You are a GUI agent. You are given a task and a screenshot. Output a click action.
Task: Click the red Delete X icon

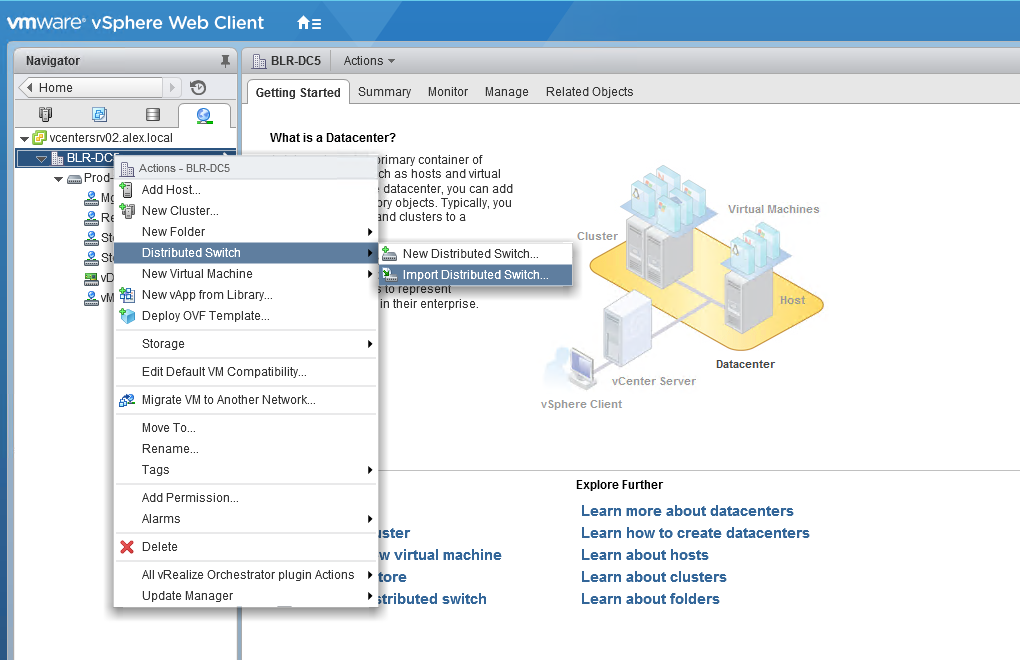(x=127, y=547)
